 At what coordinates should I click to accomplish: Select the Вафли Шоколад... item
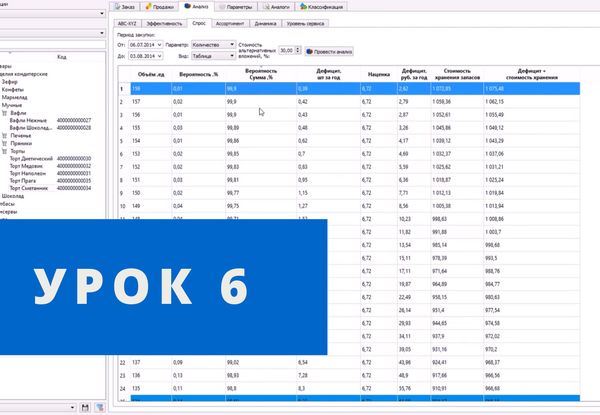31,128
